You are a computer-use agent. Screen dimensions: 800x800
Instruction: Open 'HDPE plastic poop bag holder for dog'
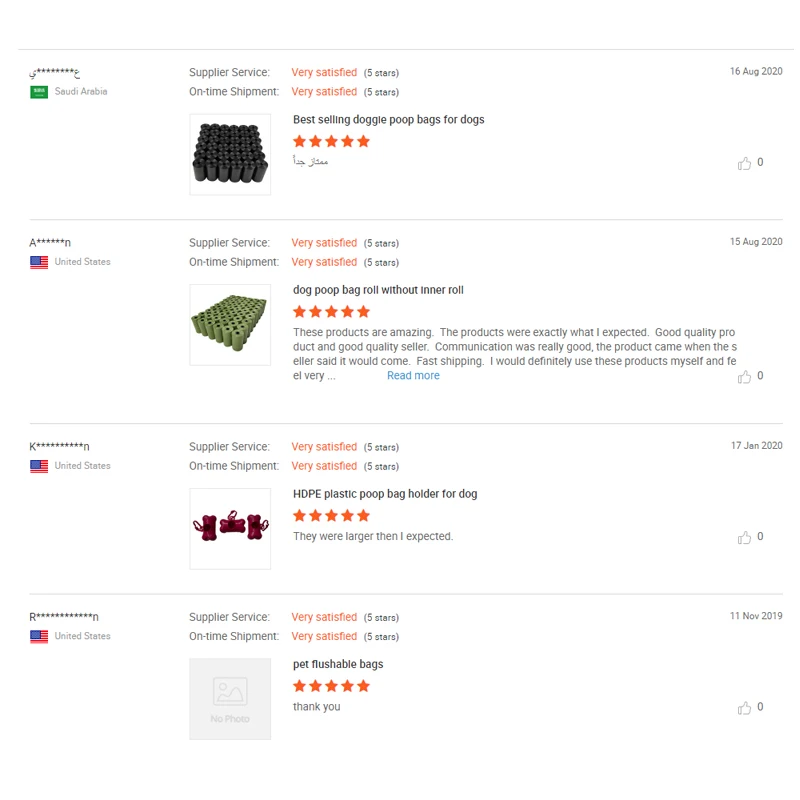point(385,494)
